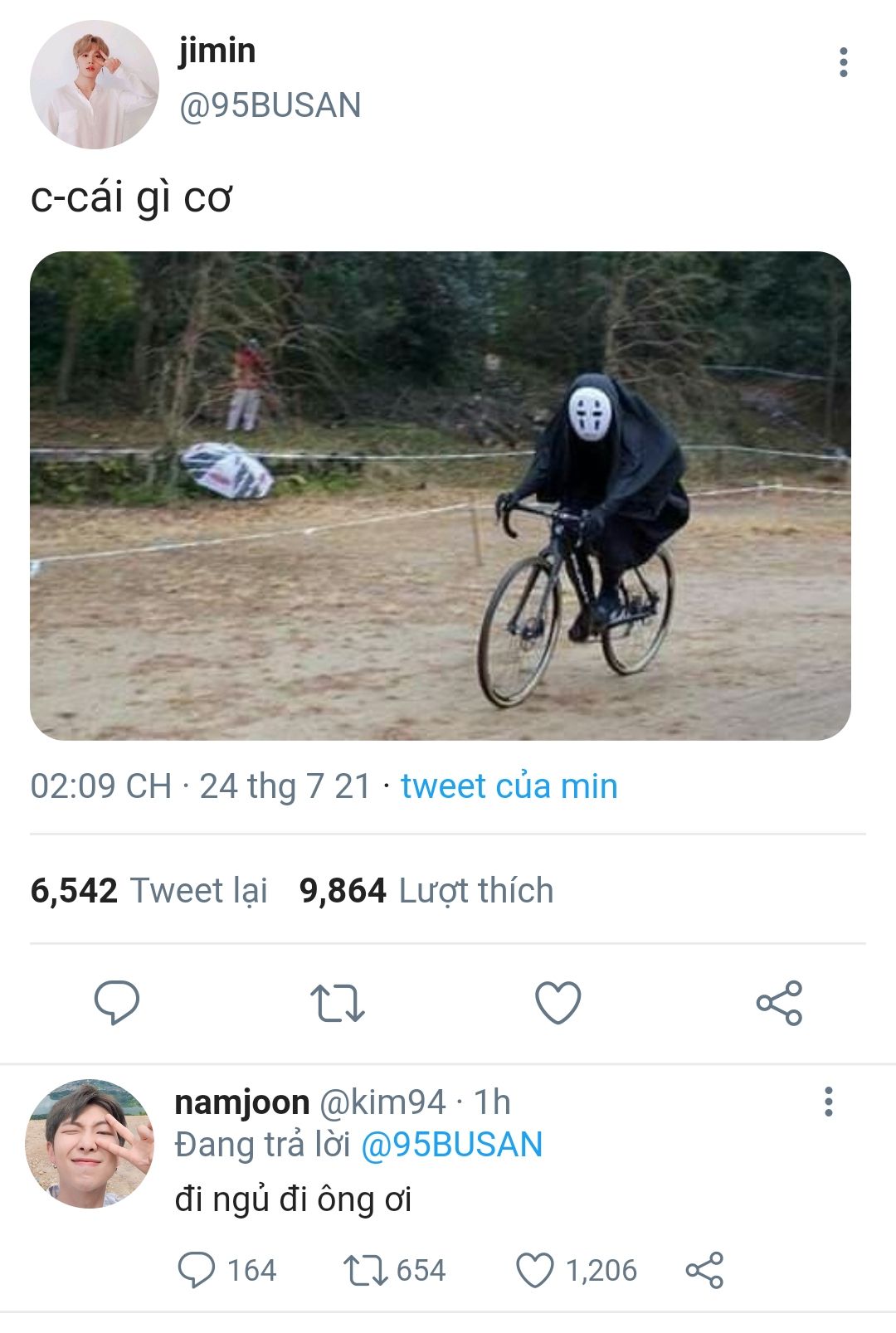Like the main tweet with the heart
The image size is (896, 1333).
(x=558, y=1002)
